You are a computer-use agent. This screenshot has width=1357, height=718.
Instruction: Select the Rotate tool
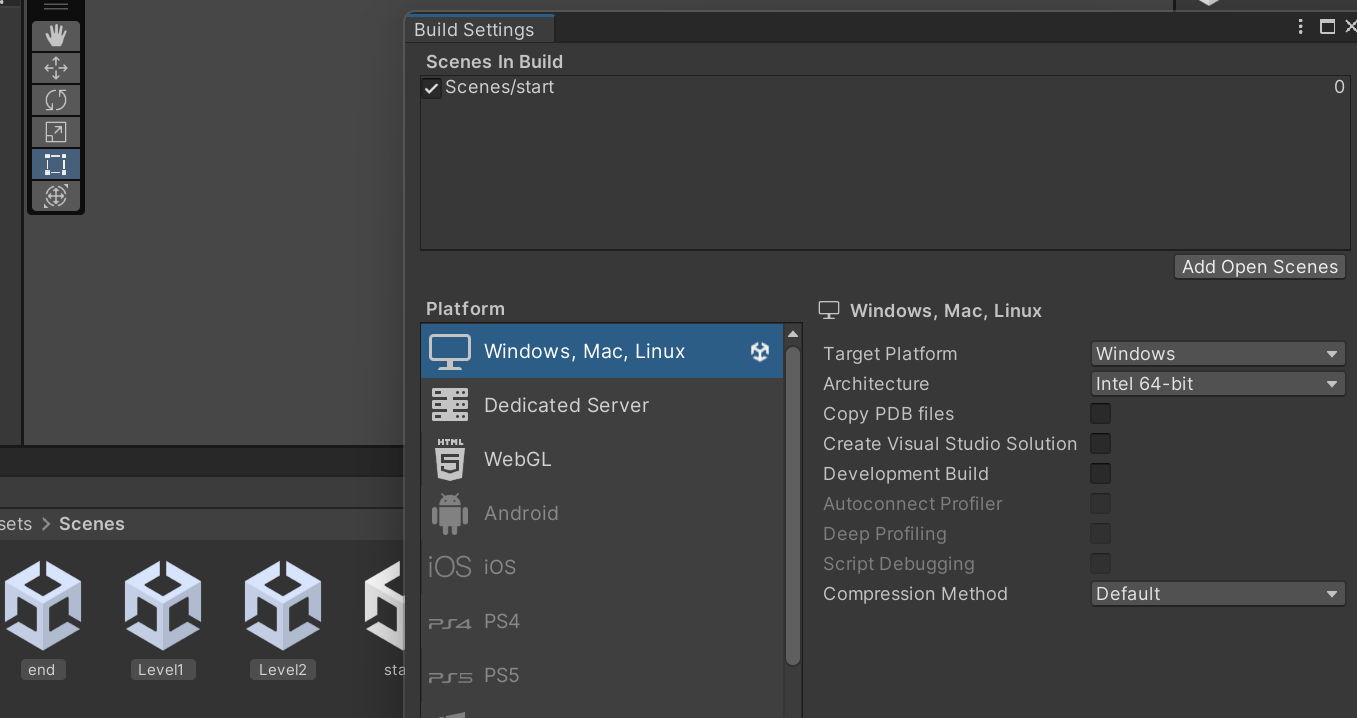click(56, 100)
